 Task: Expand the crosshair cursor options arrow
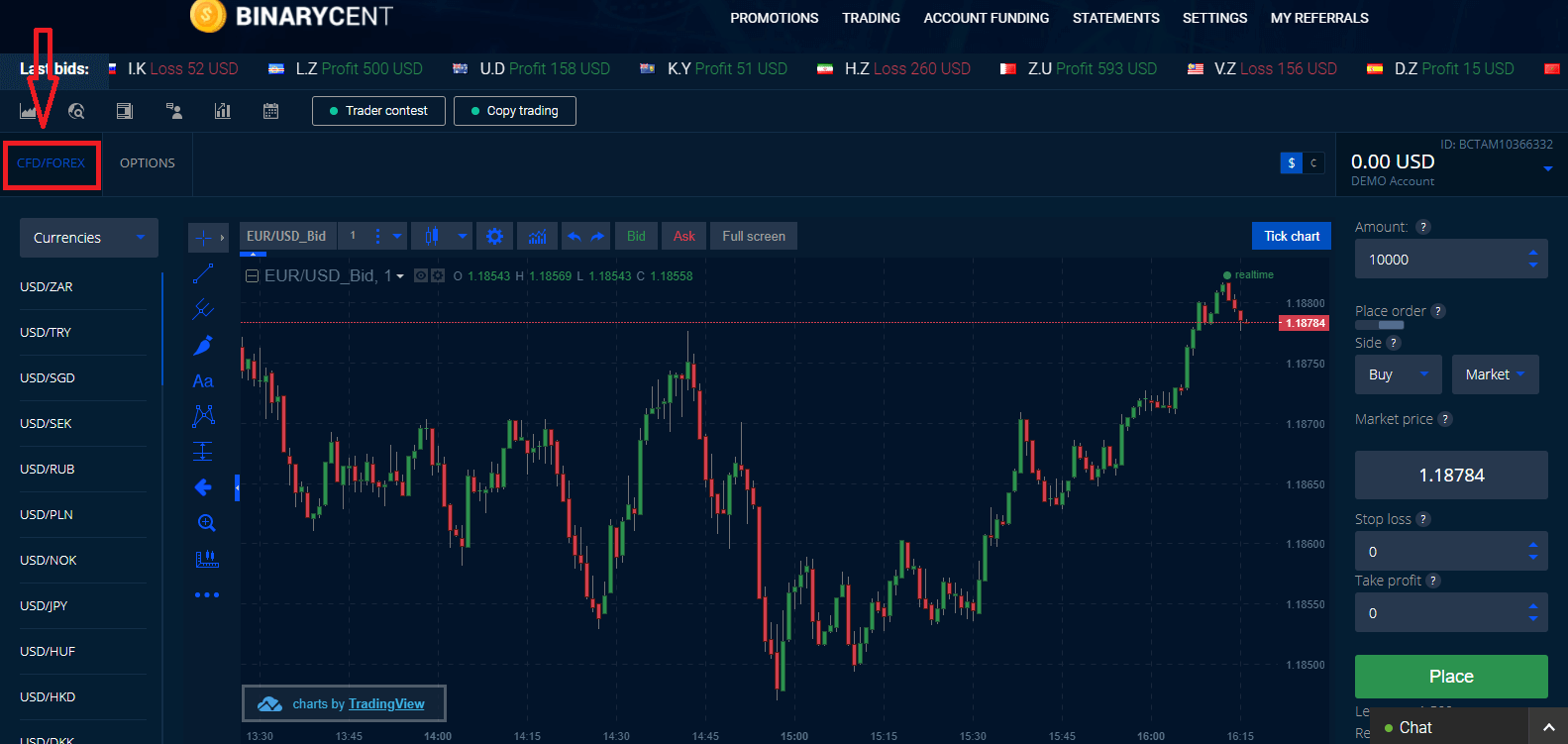(222, 238)
